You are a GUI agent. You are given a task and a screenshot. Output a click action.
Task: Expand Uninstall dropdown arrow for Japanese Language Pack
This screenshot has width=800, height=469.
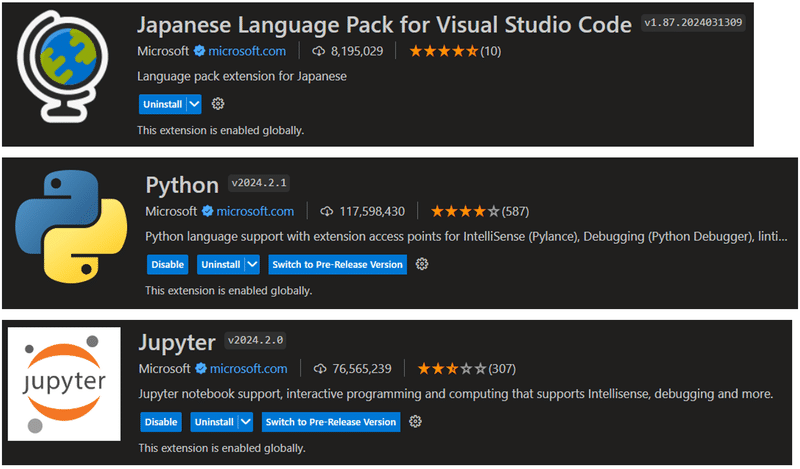[x=194, y=104]
